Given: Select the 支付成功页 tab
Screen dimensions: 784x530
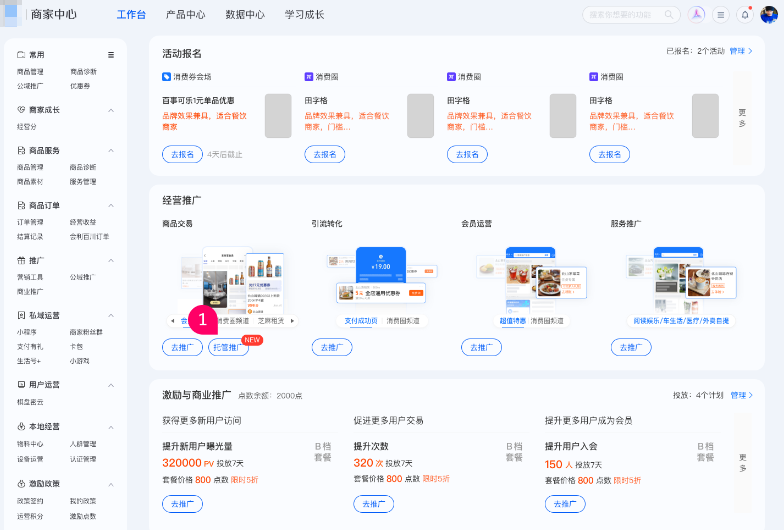Looking at the screenshot, I should point(360,321).
